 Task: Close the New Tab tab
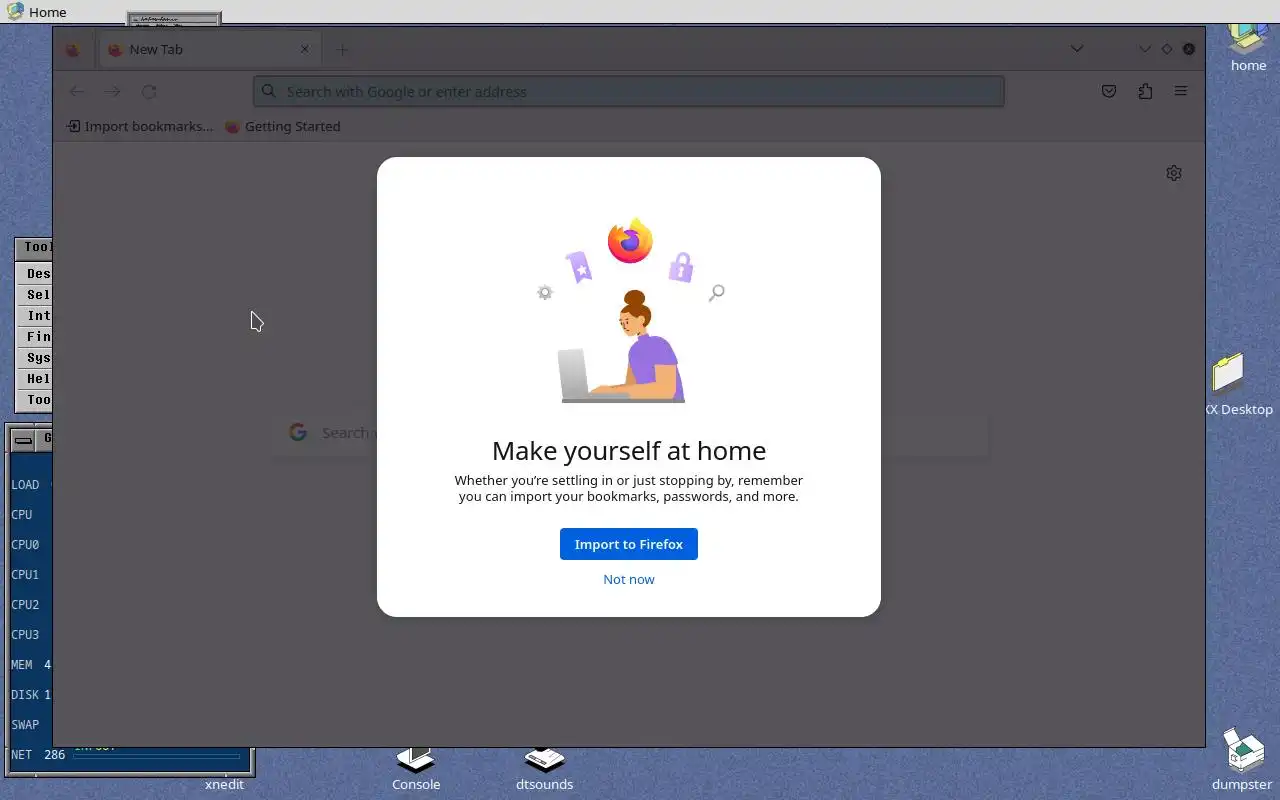305,49
